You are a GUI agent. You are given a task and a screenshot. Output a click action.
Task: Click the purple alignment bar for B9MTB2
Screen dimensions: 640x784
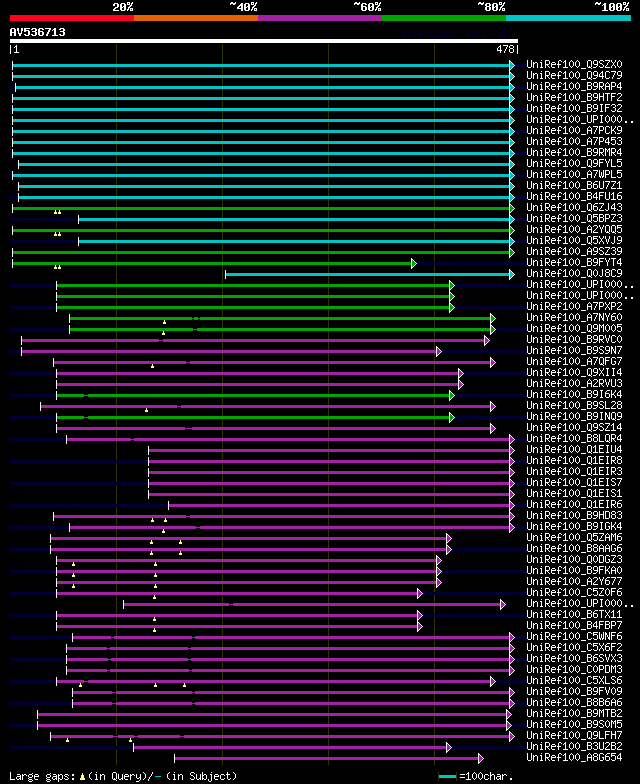(272, 714)
